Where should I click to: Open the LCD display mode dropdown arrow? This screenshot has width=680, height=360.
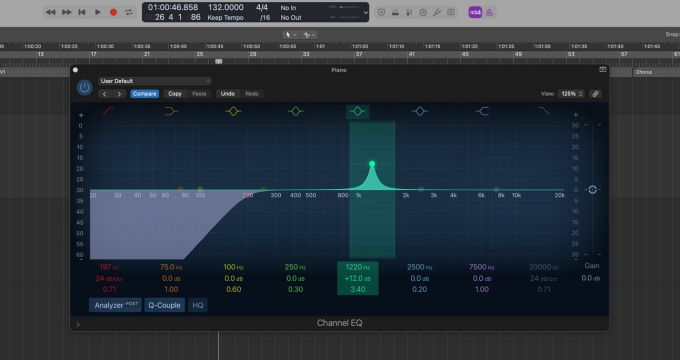366,12
